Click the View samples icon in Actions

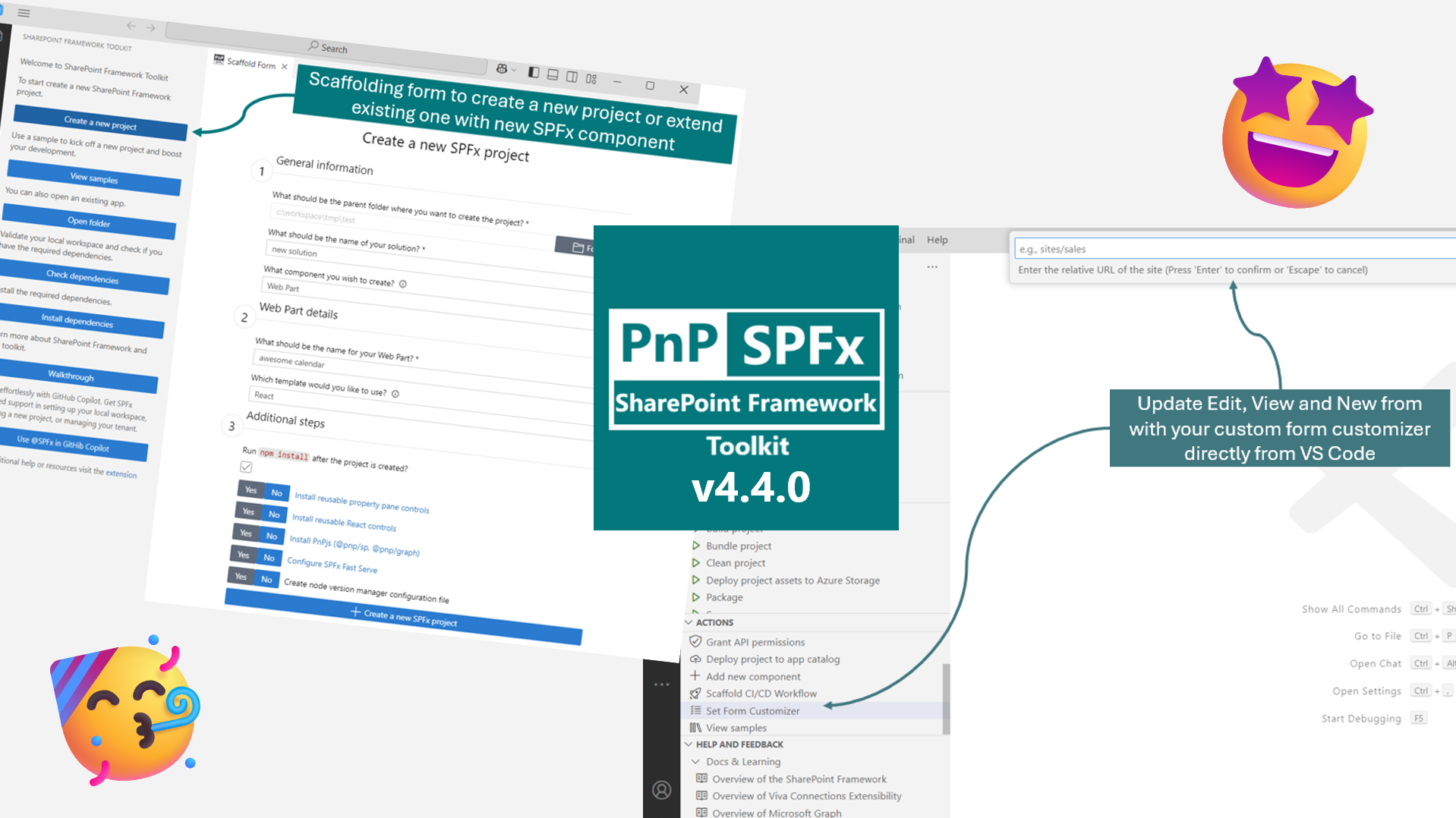[x=696, y=728]
